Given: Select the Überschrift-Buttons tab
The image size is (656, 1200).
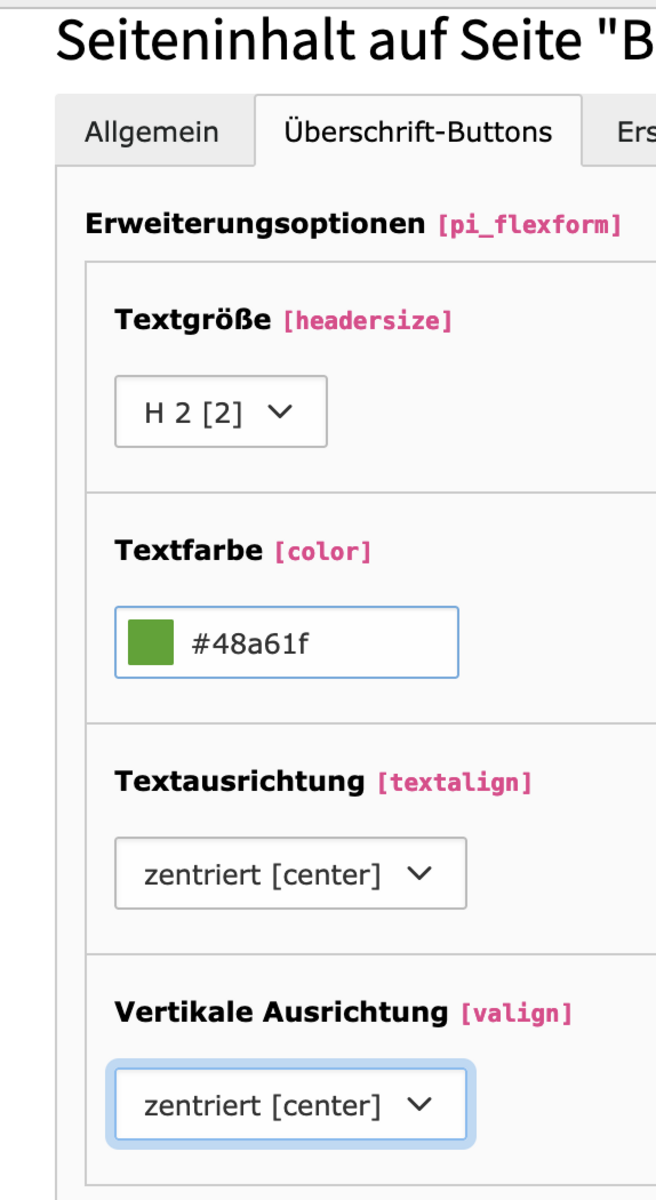Looking at the screenshot, I should point(418,131).
